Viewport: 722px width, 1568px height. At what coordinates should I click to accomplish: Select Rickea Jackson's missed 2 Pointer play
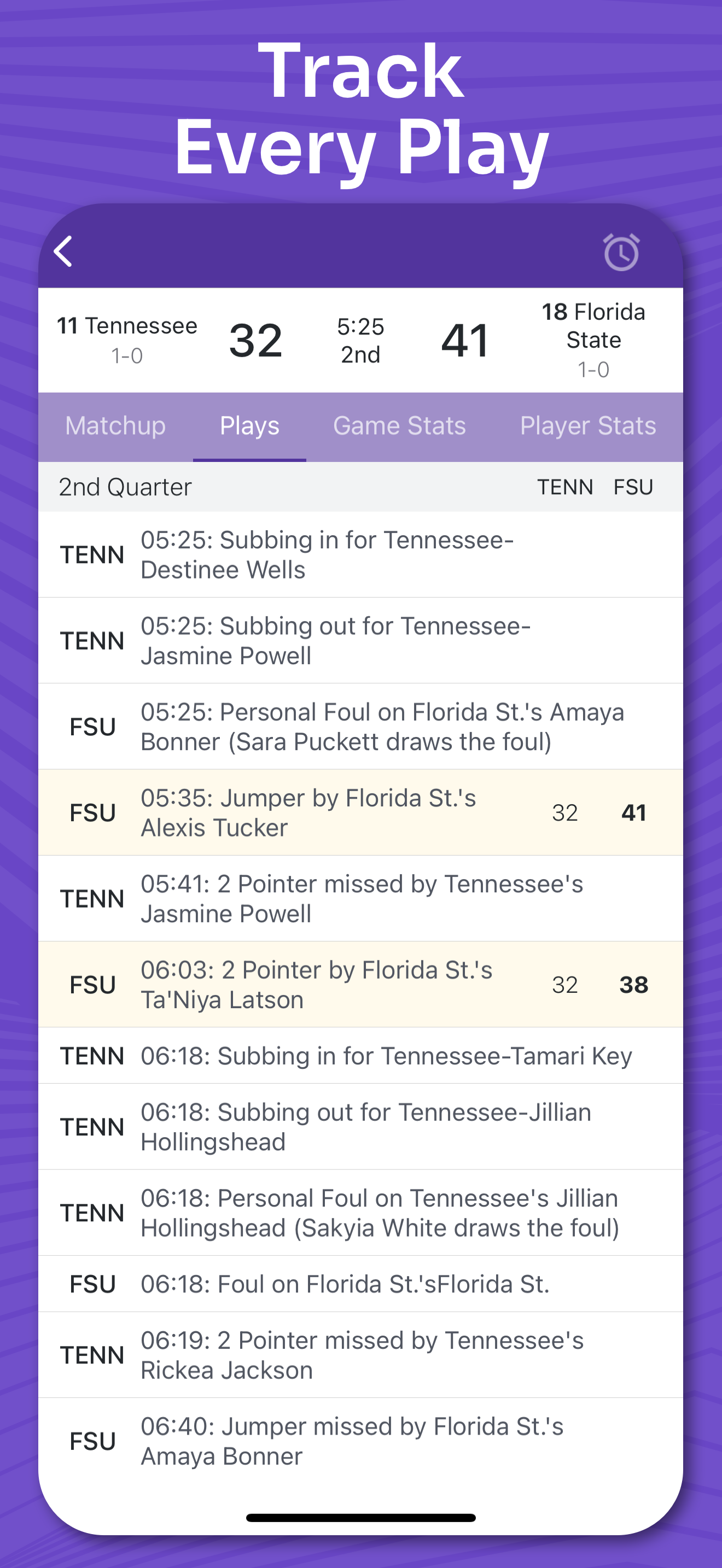pyautogui.click(x=362, y=1355)
